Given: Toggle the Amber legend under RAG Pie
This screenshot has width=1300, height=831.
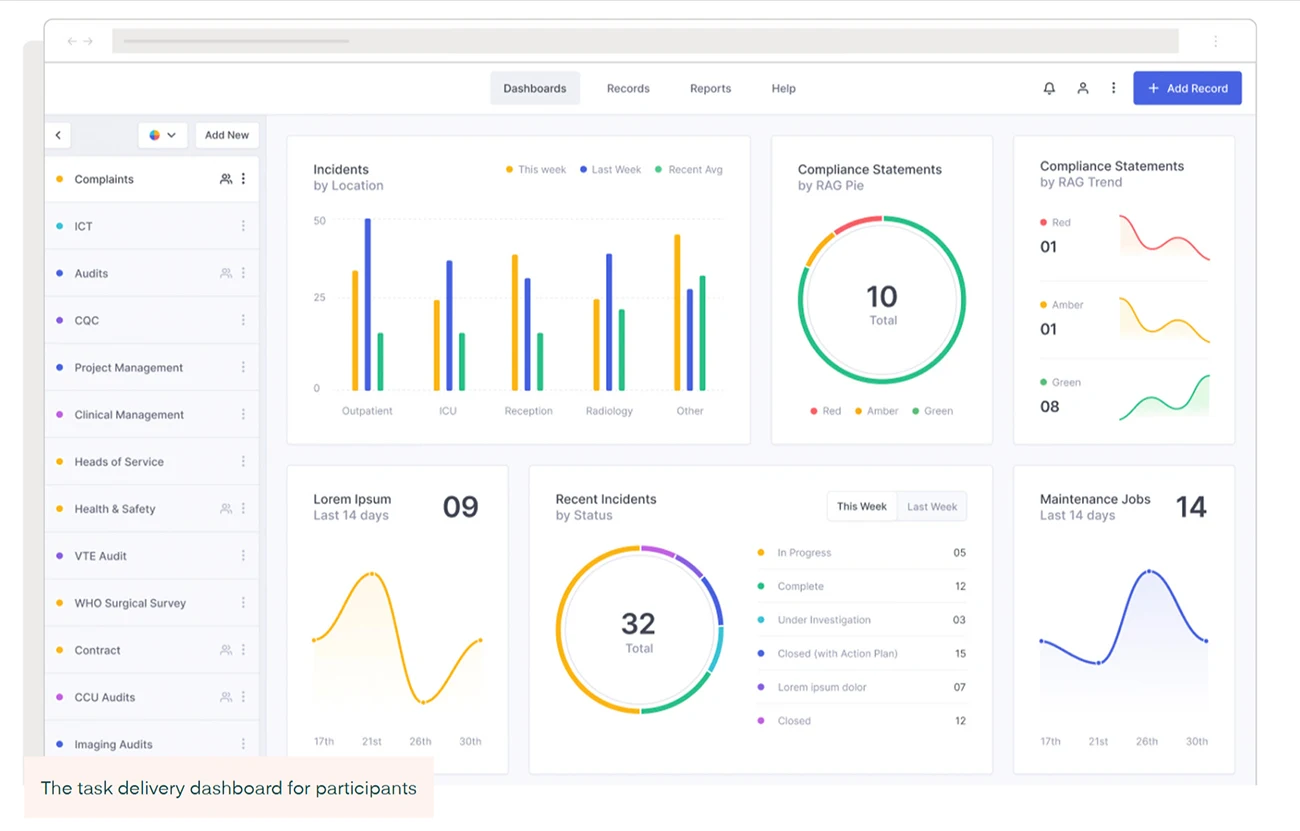Looking at the screenshot, I should pyautogui.click(x=877, y=411).
